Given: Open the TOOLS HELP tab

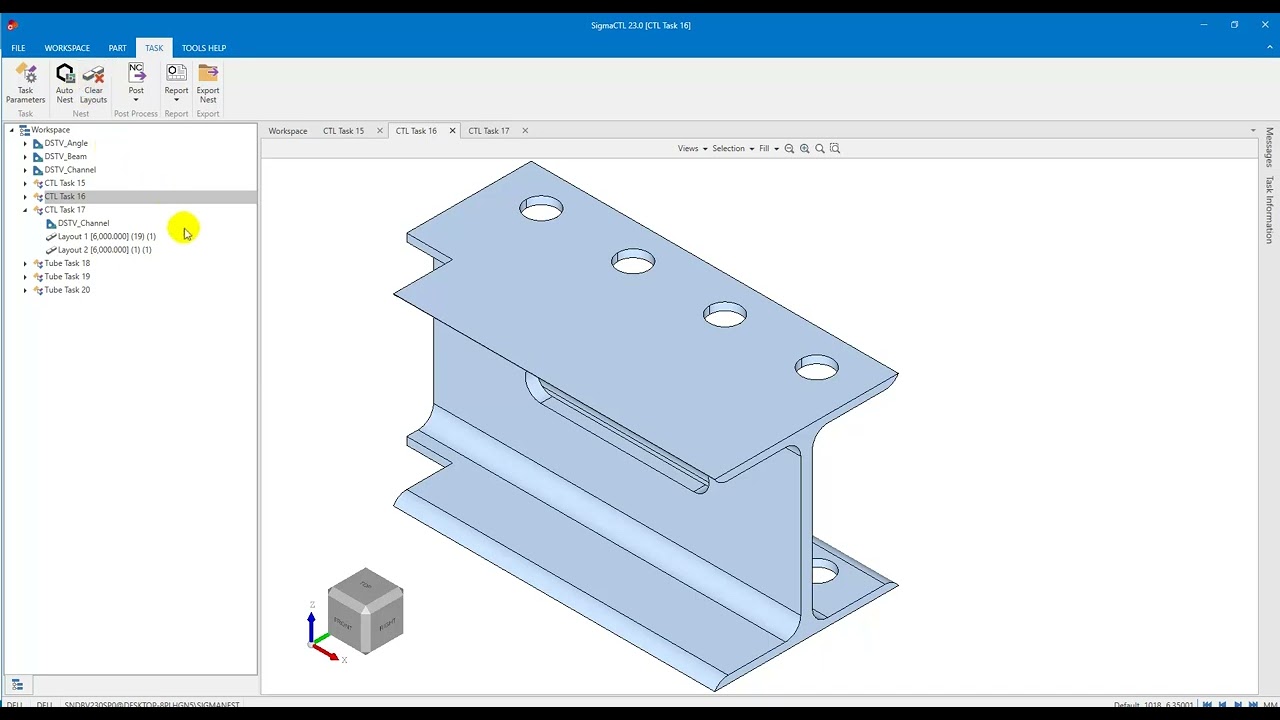Looking at the screenshot, I should tap(204, 48).
